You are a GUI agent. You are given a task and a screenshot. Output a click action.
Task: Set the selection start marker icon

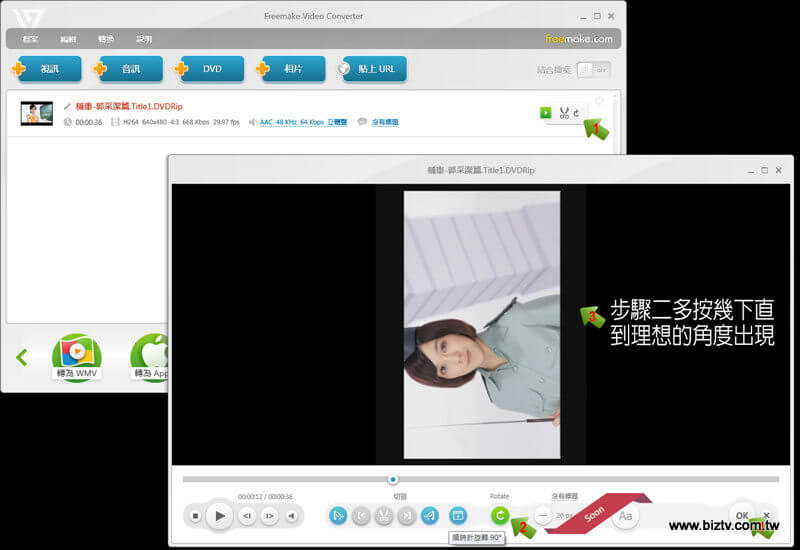(361, 516)
